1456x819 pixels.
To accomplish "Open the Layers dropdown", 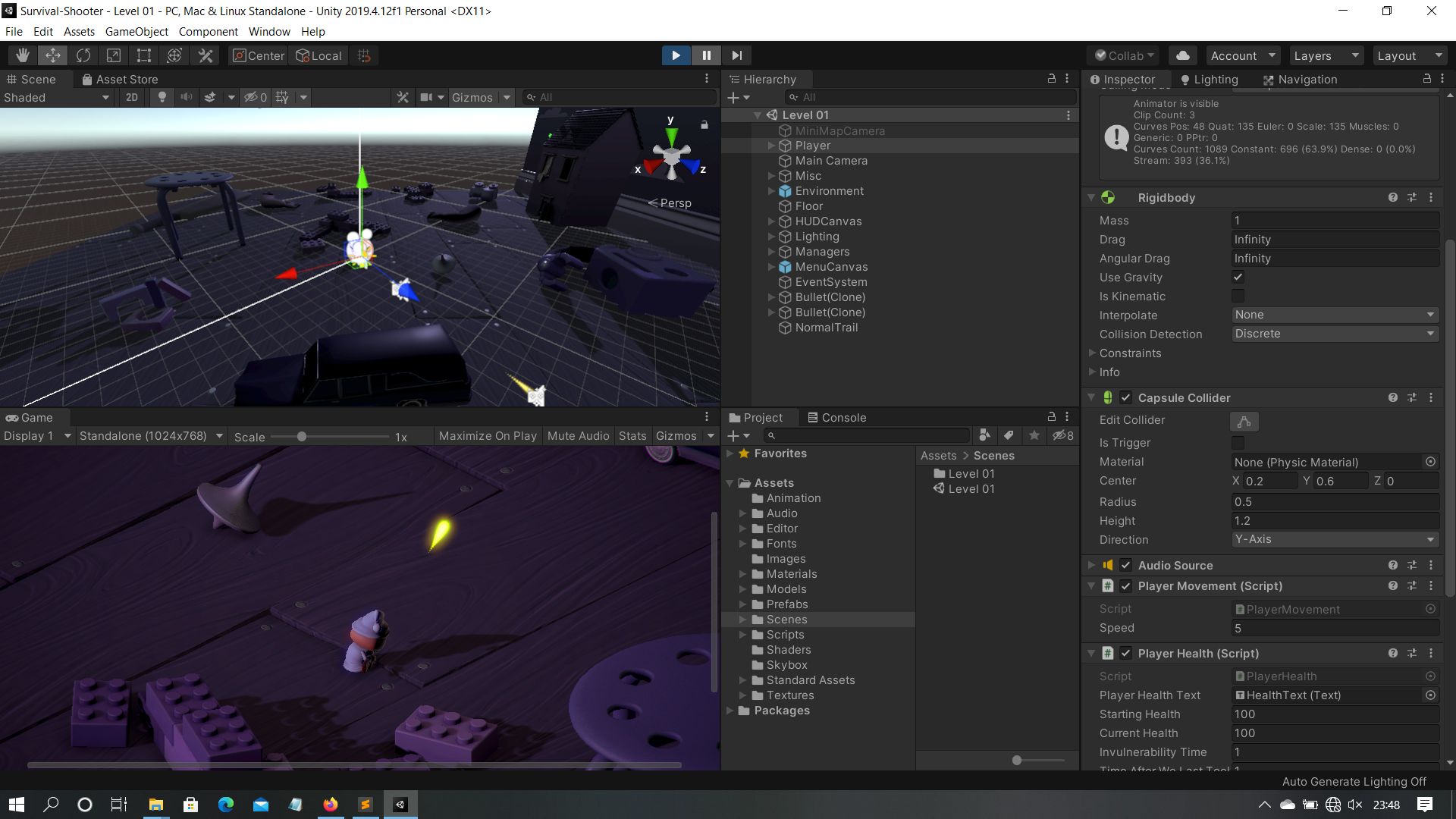I will coord(1326,55).
